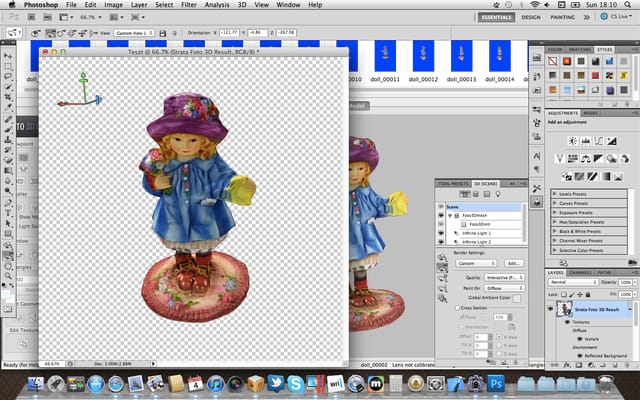Viewport: 640px width, 400px height.
Task: Switch to the Swatches tab
Action: (580, 49)
